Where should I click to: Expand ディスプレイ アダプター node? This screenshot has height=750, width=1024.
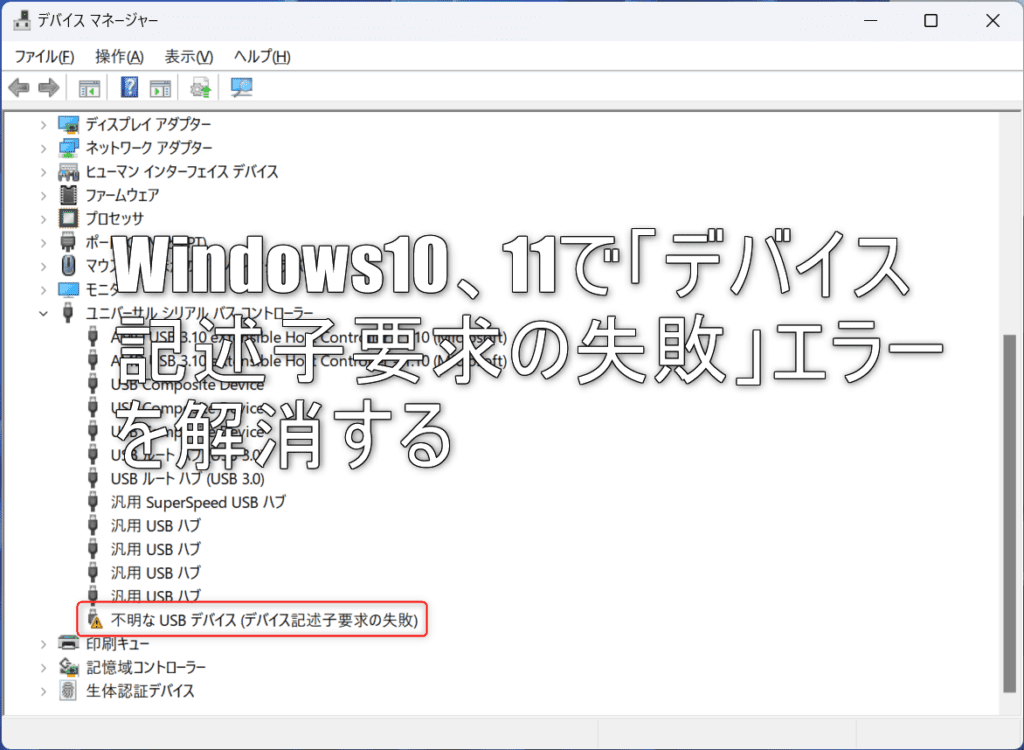coord(43,125)
